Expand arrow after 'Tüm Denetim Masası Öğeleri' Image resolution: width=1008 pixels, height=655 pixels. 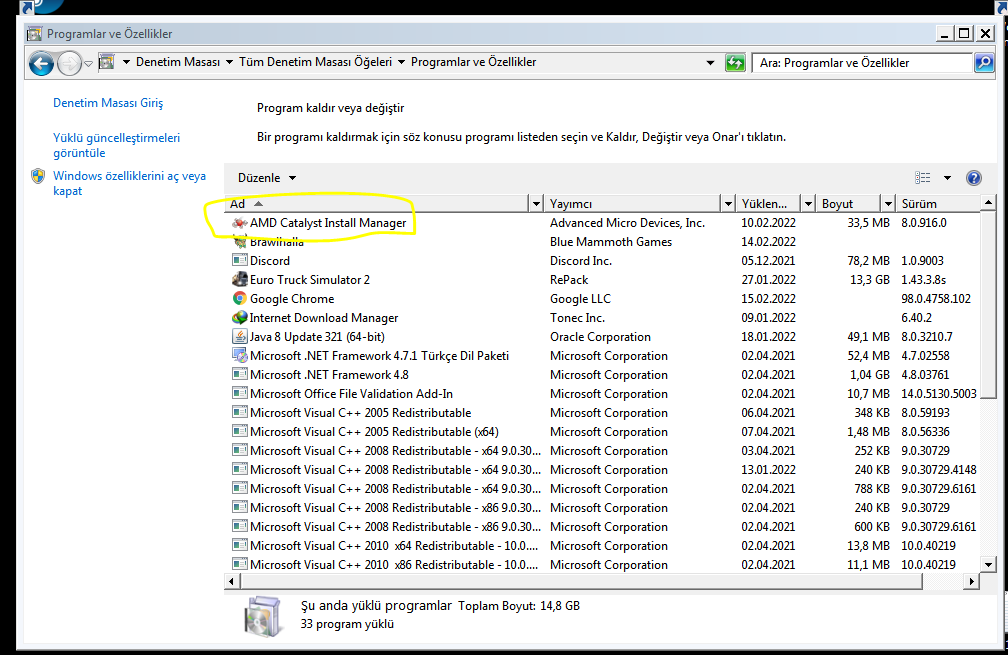[x=402, y=62]
